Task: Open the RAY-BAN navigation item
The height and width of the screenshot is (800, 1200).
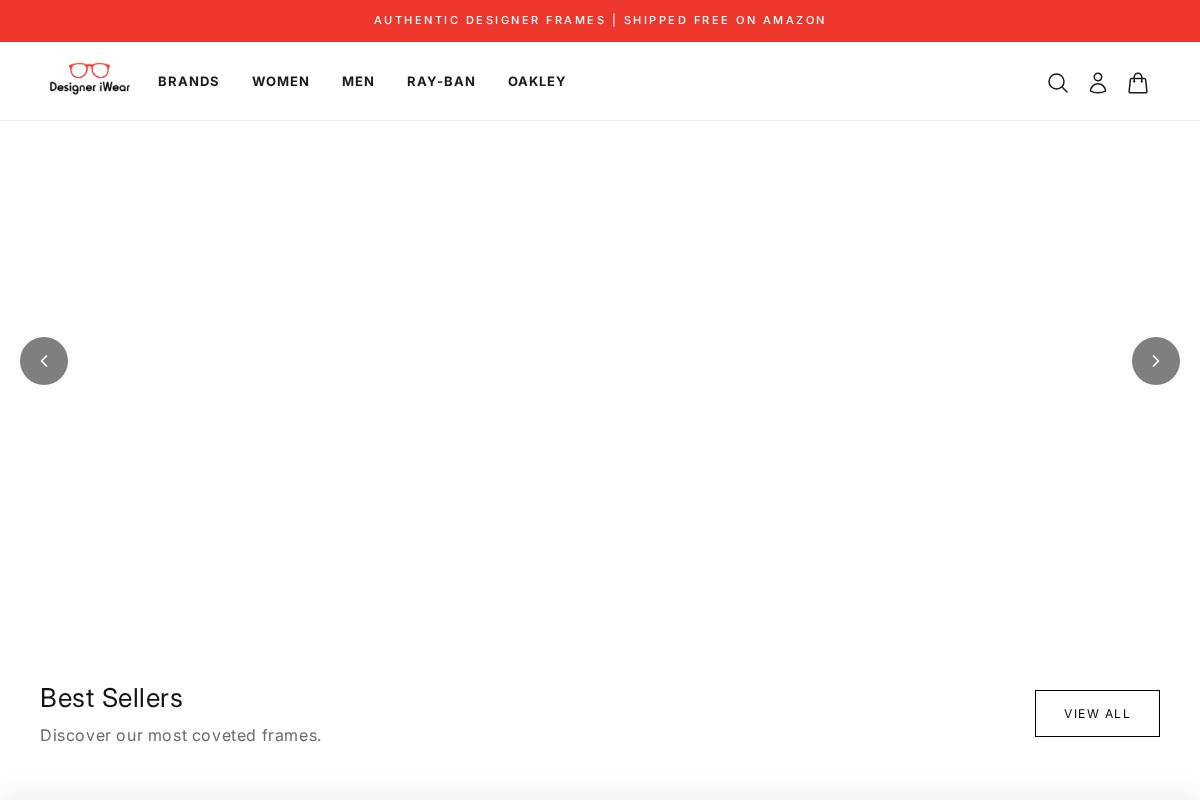Action: click(441, 81)
